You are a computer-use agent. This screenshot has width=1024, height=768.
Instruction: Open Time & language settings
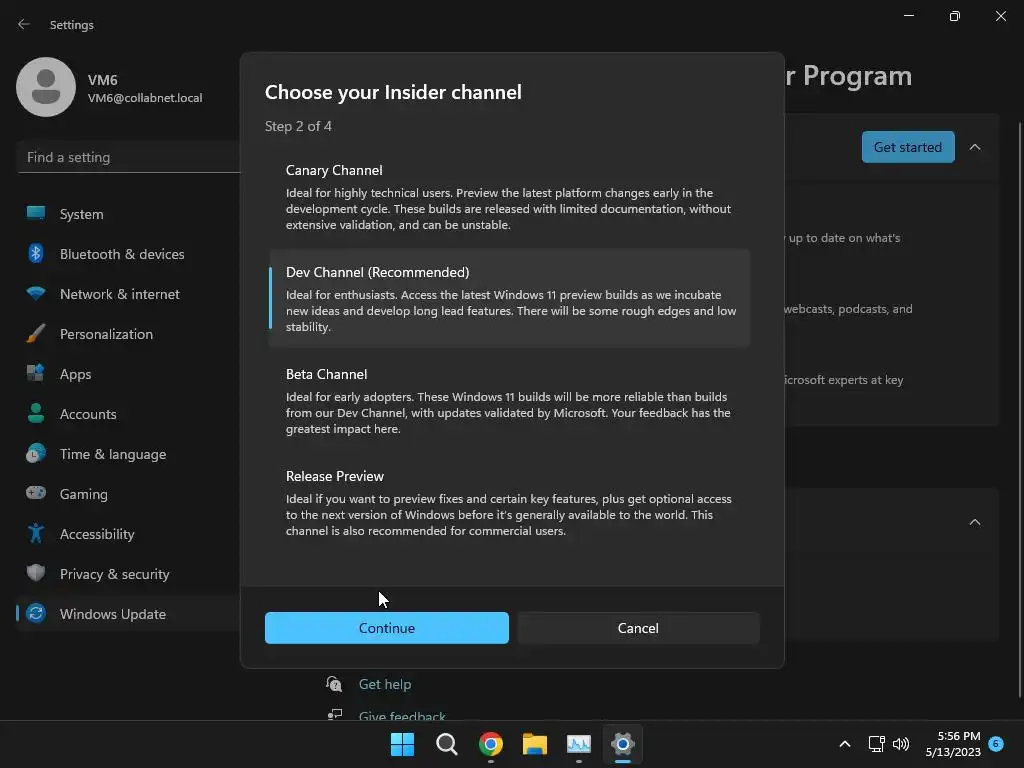[112, 454]
